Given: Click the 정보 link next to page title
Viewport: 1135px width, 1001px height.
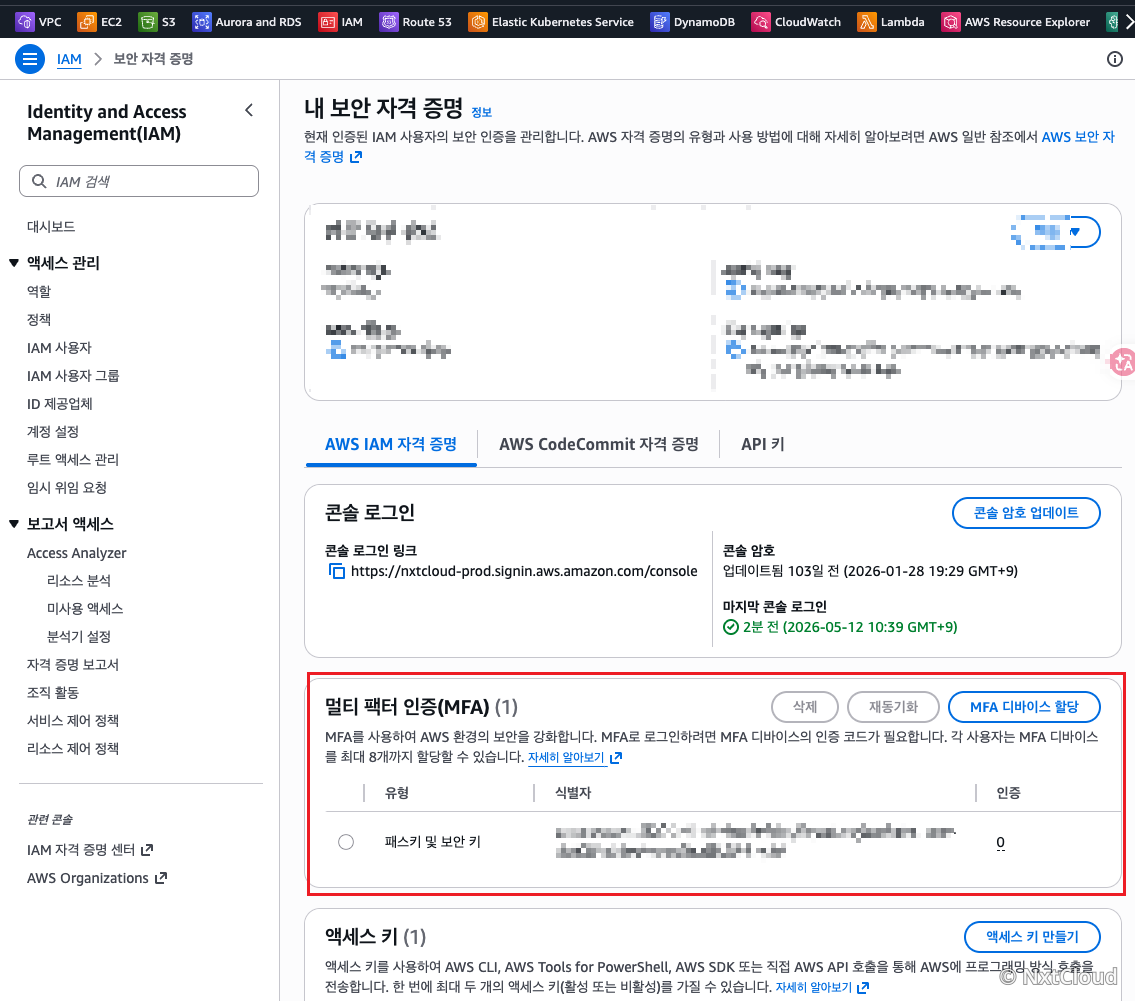Looking at the screenshot, I should (x=481, y=112).
